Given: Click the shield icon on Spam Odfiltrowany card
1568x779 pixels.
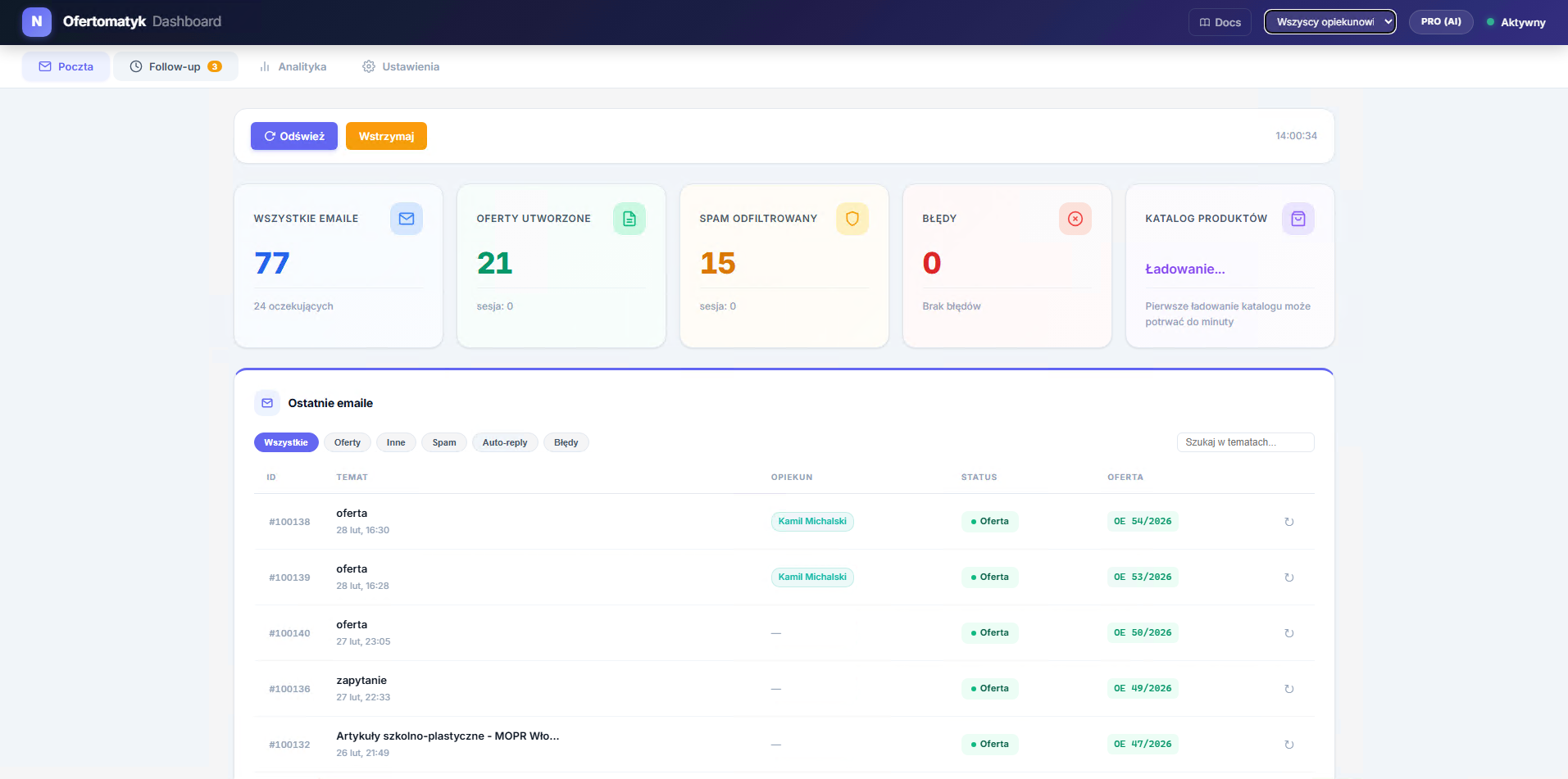Looking at the screenshot, I should pyautogui.click(x=852, y=219).
